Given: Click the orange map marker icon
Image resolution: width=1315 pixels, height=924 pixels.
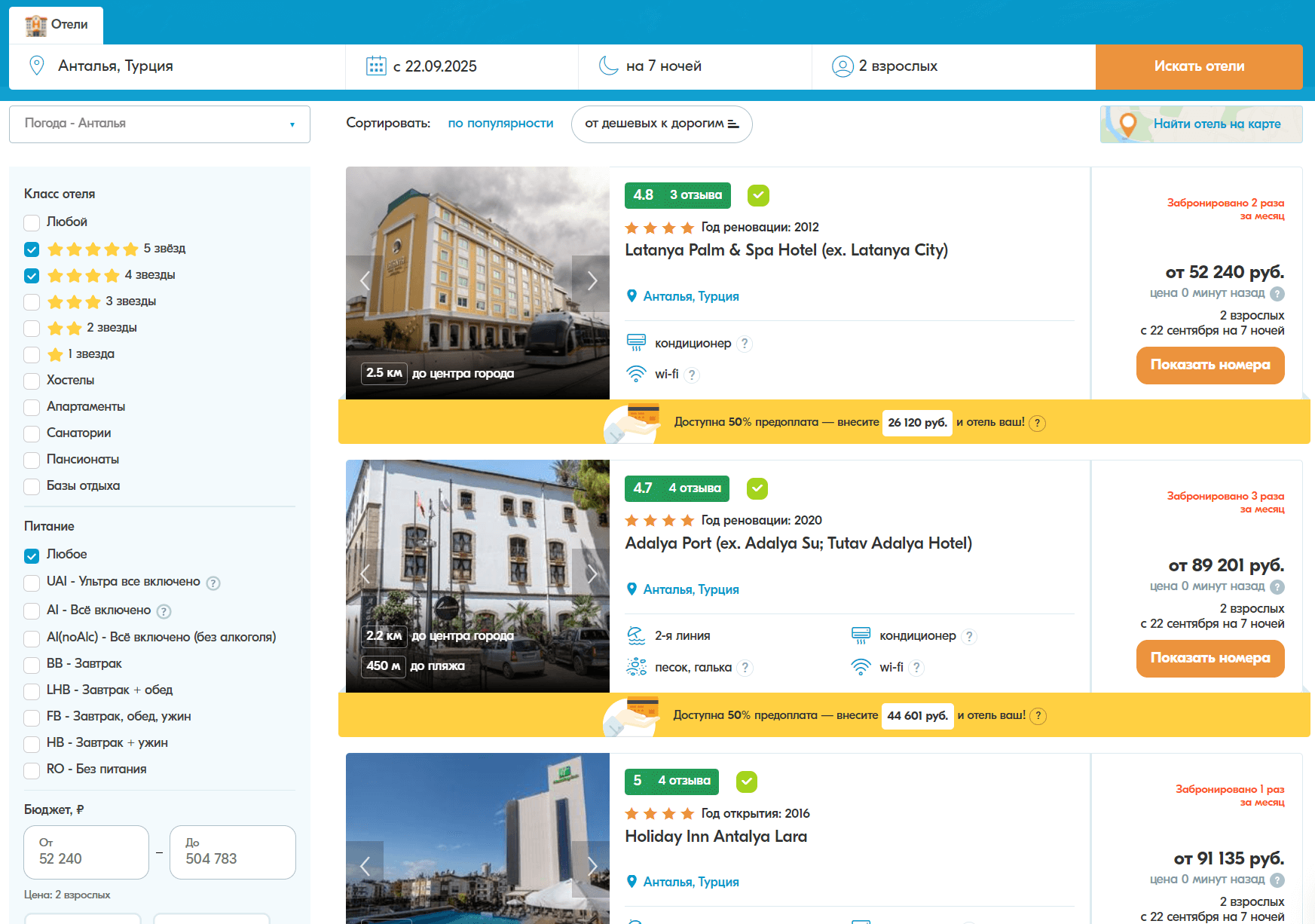Looking at the screenshot, I should (1127, 124).
